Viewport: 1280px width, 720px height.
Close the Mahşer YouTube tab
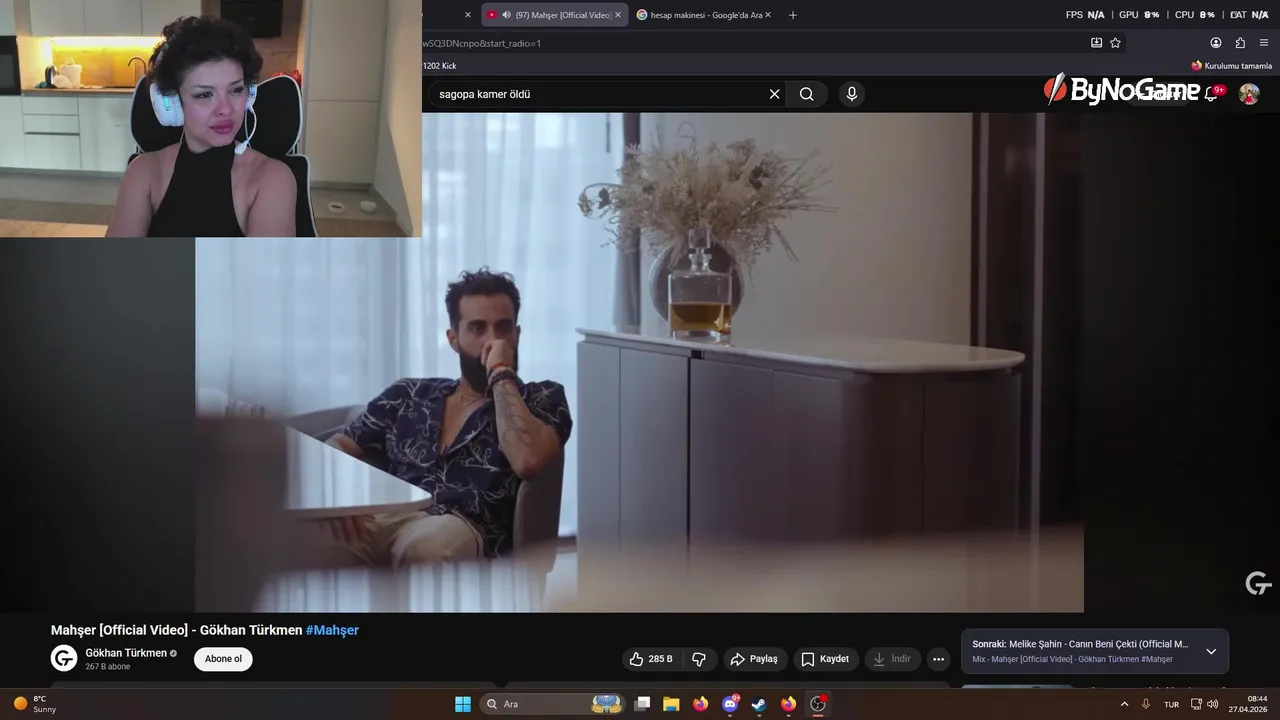pos(618,15)
